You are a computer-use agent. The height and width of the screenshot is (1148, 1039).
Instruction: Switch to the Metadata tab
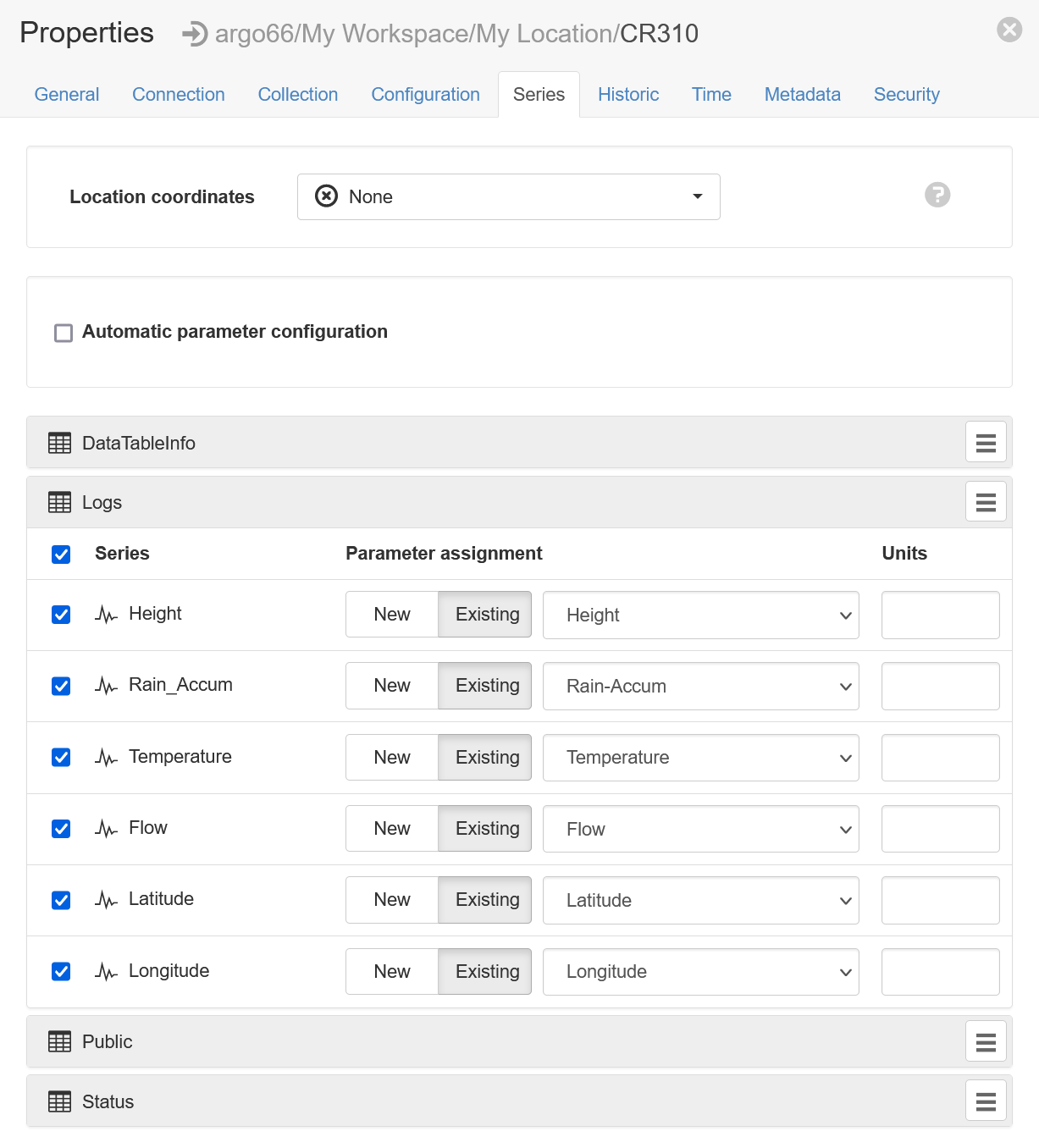point(803,94)
